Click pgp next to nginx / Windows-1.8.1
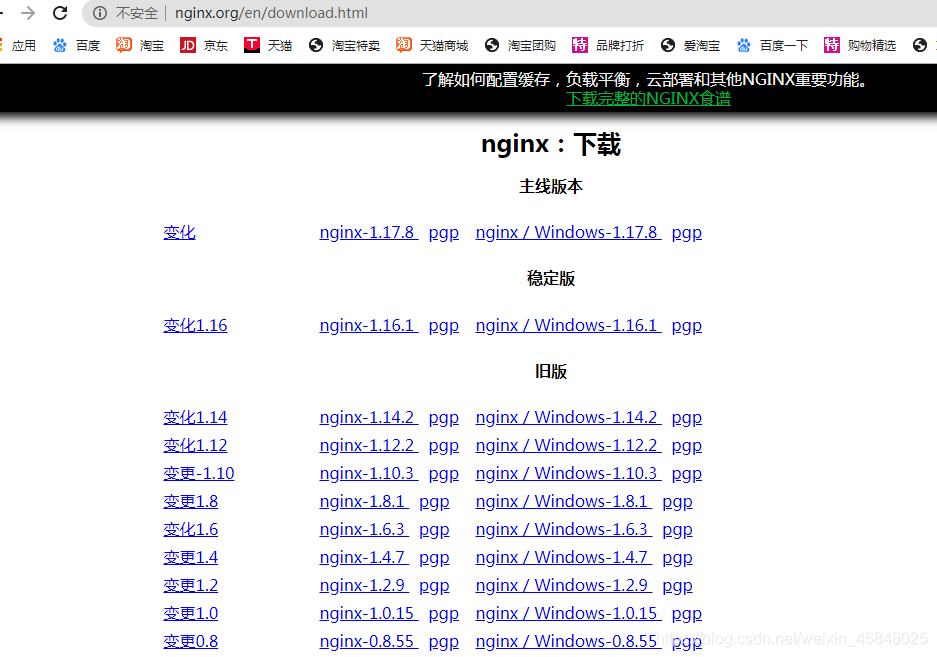This screenshot has width=937, height=657. coord(677,502)
